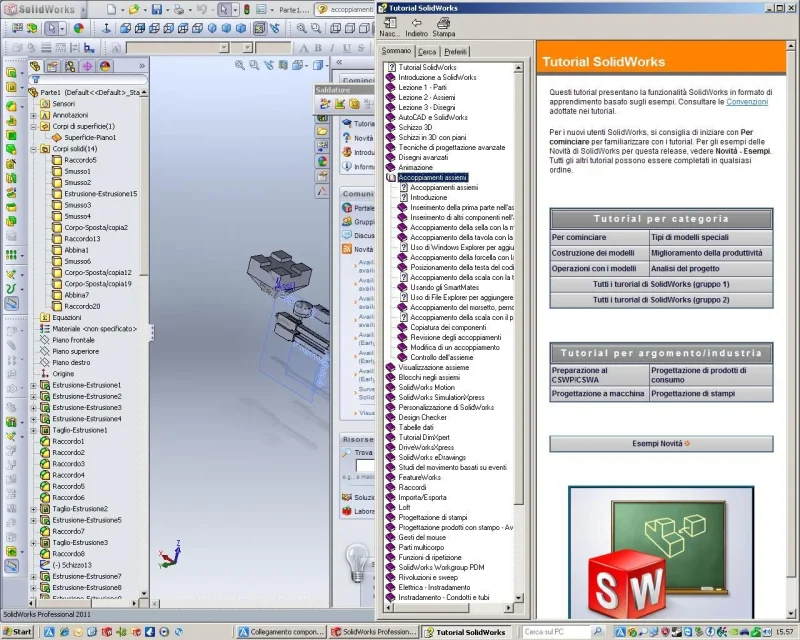Click the Windows Start button
This screenshot has height=640, width=800.
click(16, 632)
